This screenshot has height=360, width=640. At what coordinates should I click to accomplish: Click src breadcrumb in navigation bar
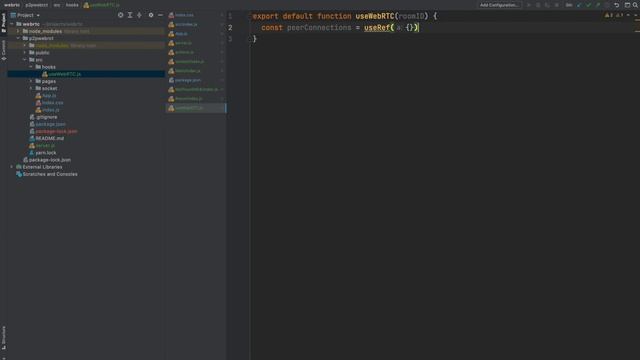57,5
